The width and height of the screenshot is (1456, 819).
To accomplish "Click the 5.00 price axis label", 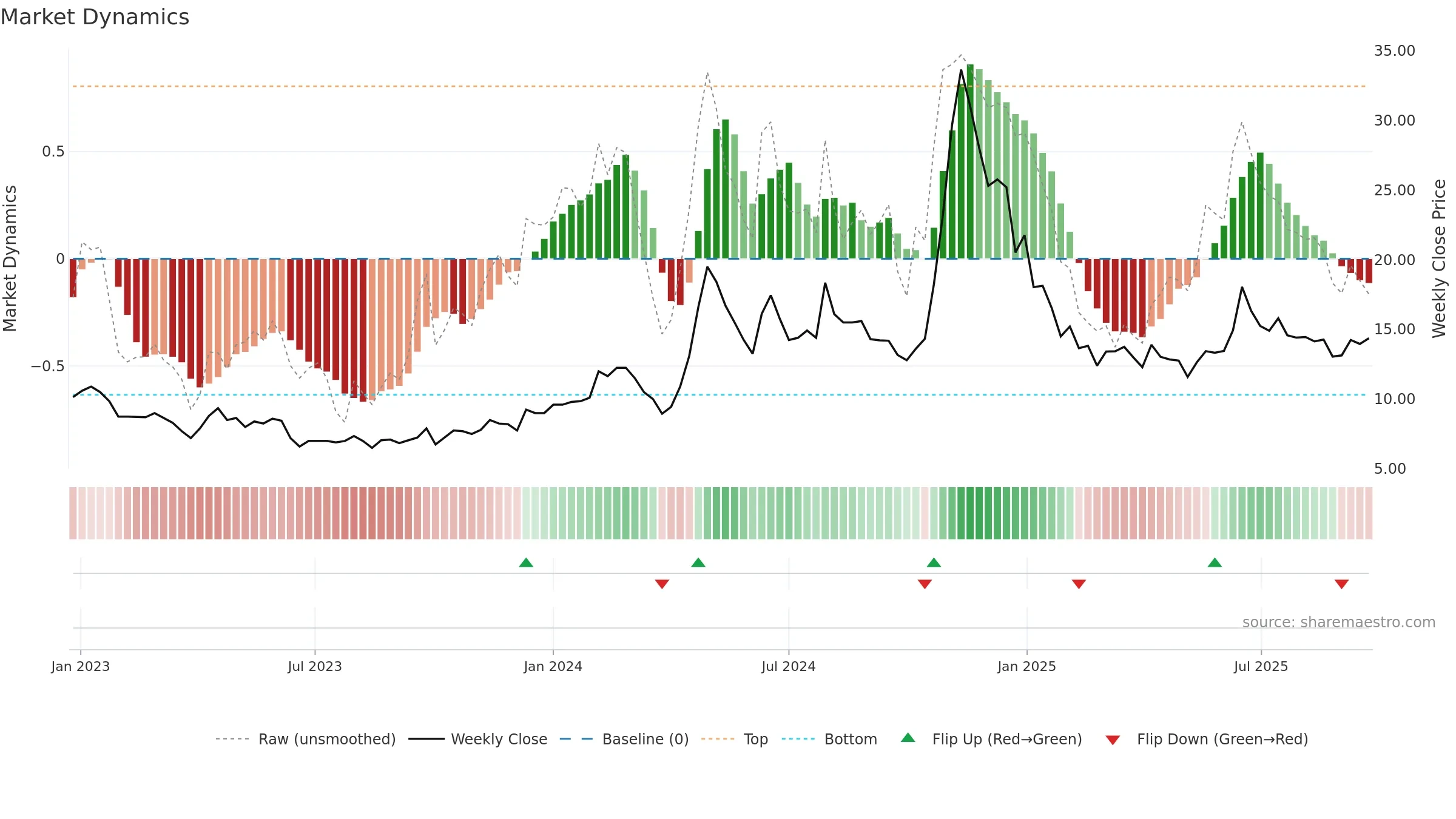I will coord(1390,468).
